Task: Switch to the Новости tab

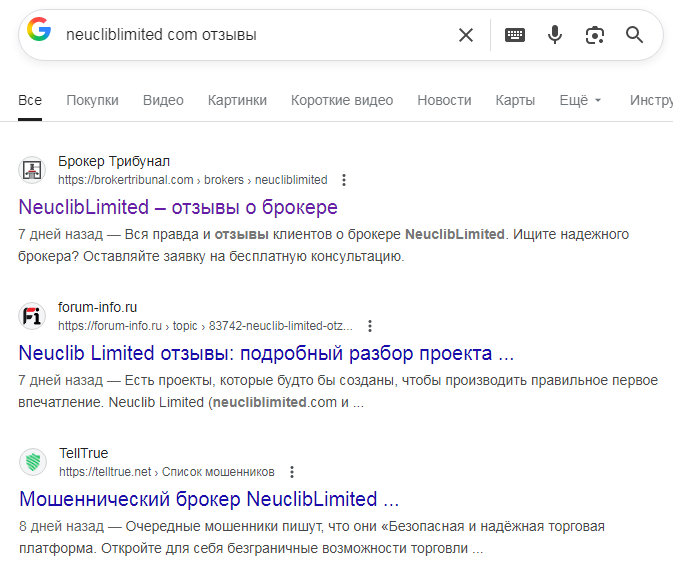Action: pos(444,100)
